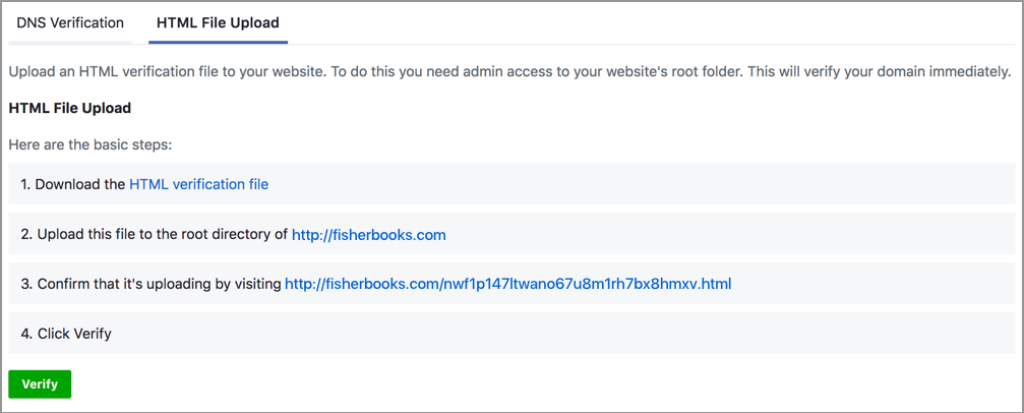Click the bold "HTML File Upload" heading
The width and height of the screenshot is (1024, 413).
click(70, 108)
